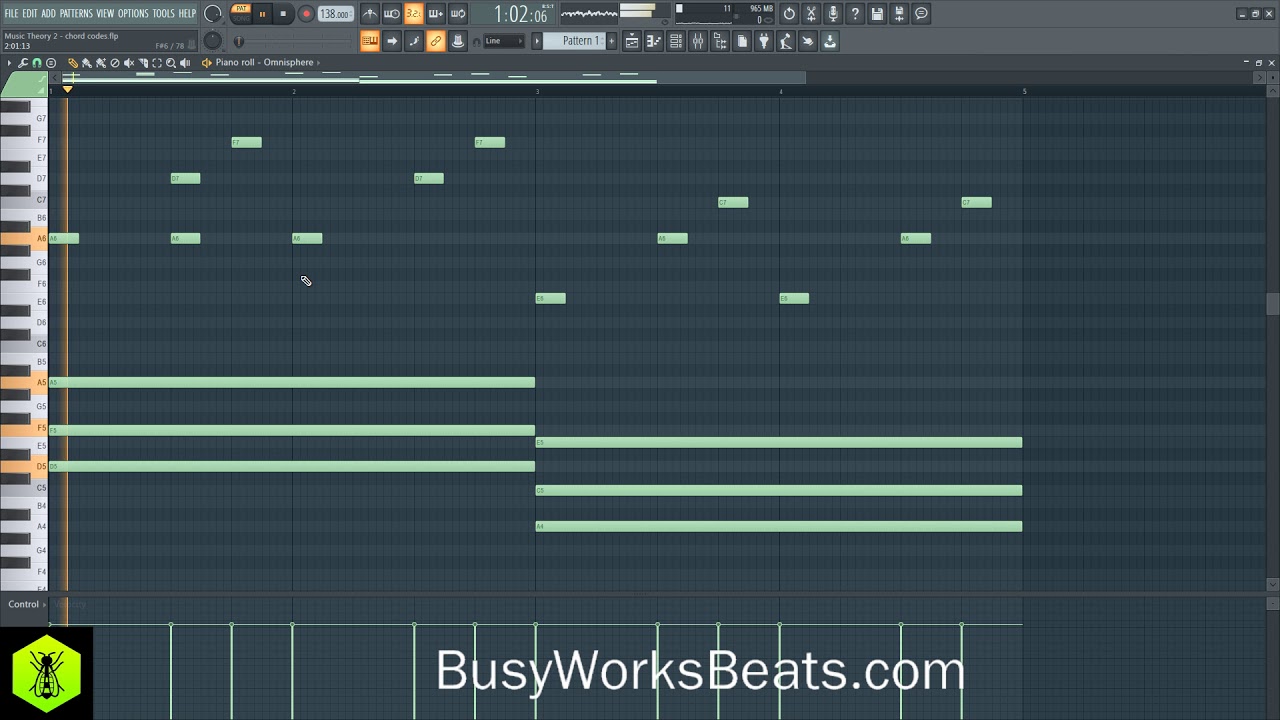Screen dimensions: 1280x720
Task: Open the OPTIONS menu
Action: tap(133, 14)
